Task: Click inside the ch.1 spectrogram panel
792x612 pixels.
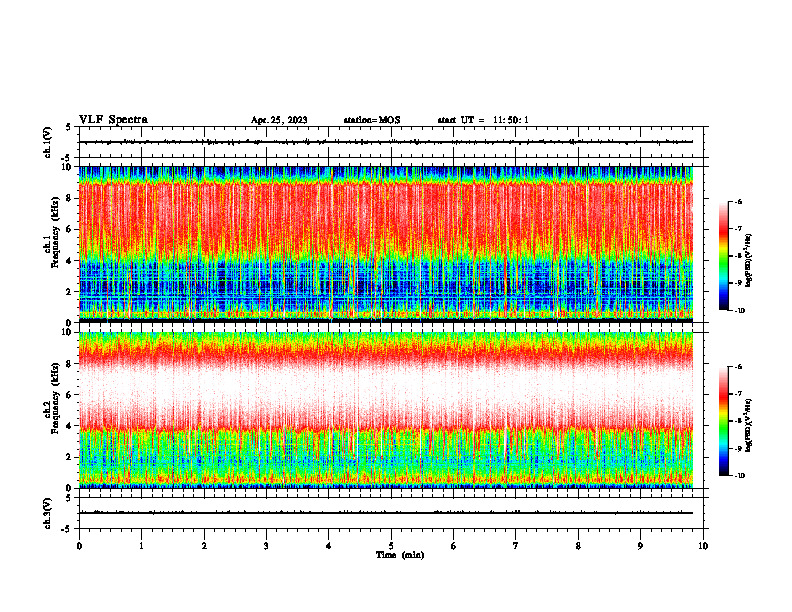Action: coord(386,244)
